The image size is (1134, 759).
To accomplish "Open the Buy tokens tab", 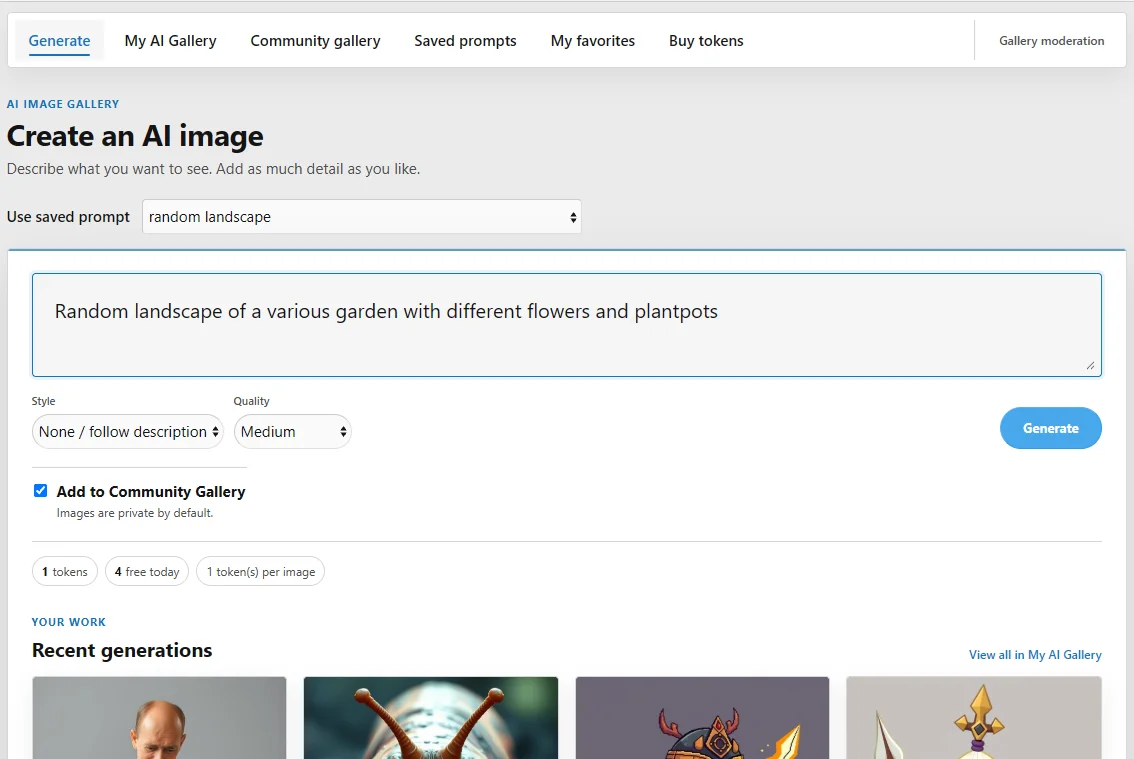I will click(x=706, y=41).
